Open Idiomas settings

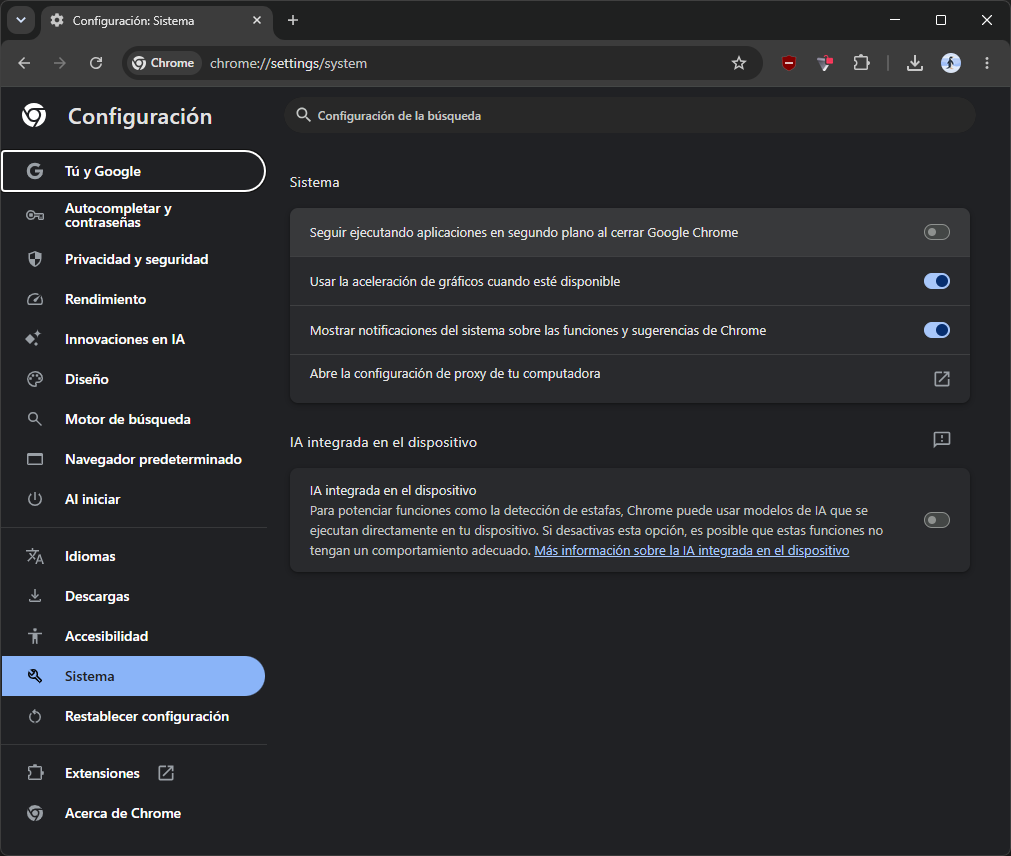[133, 556]
